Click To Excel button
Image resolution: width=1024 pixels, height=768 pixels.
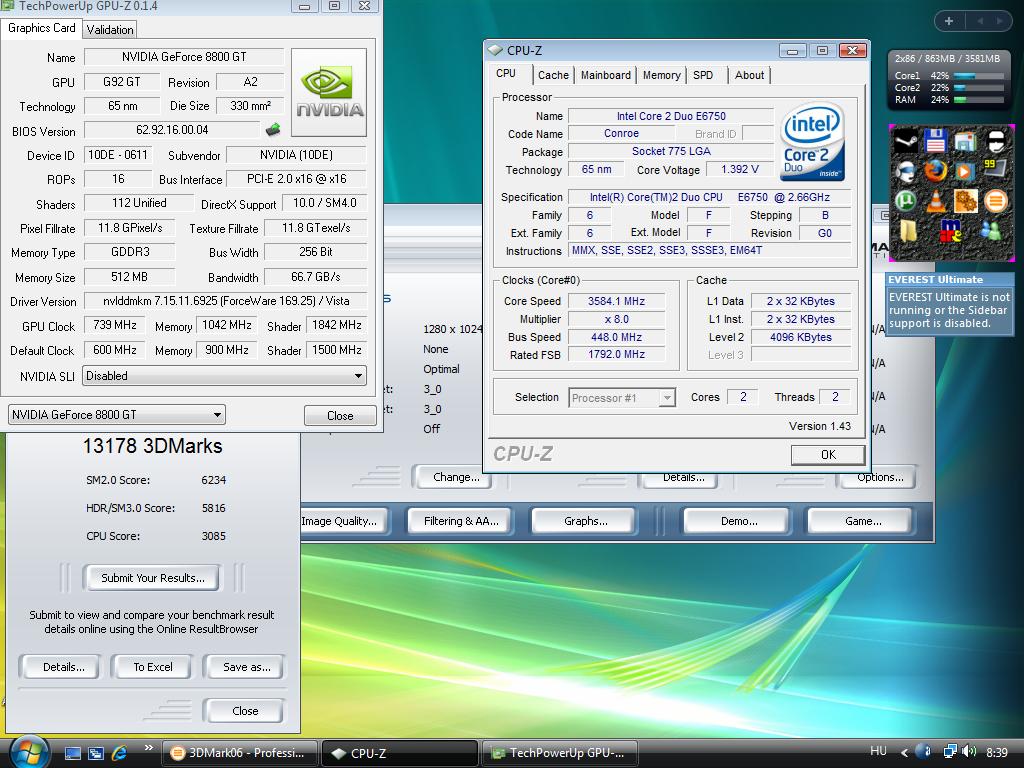[x=153, y=667]
